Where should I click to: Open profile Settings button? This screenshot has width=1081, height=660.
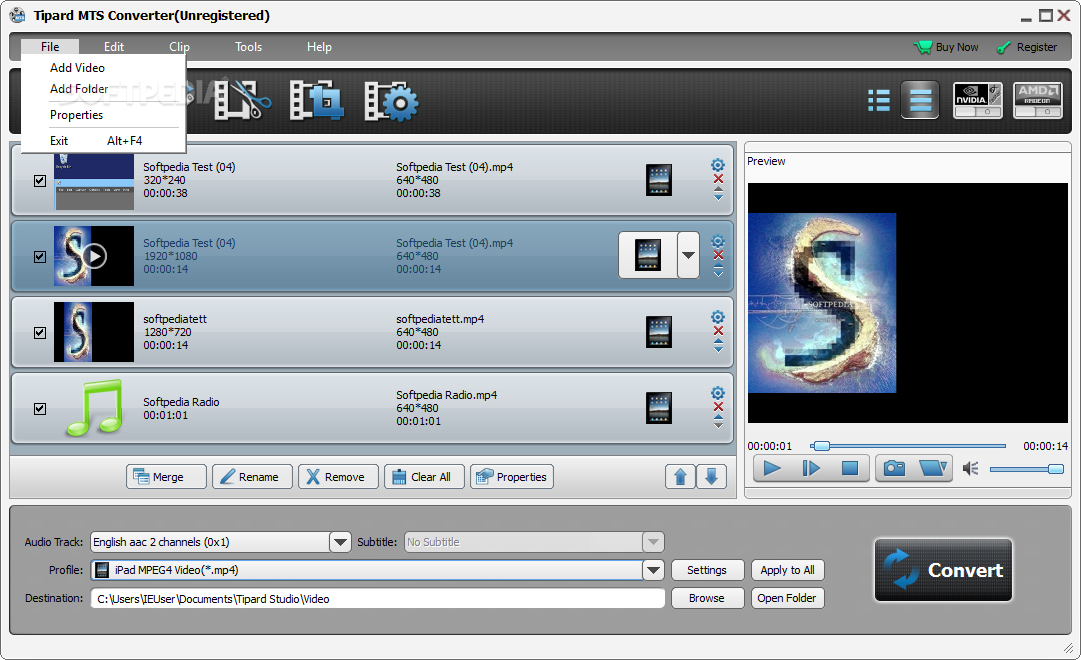[x=707, y=570]
